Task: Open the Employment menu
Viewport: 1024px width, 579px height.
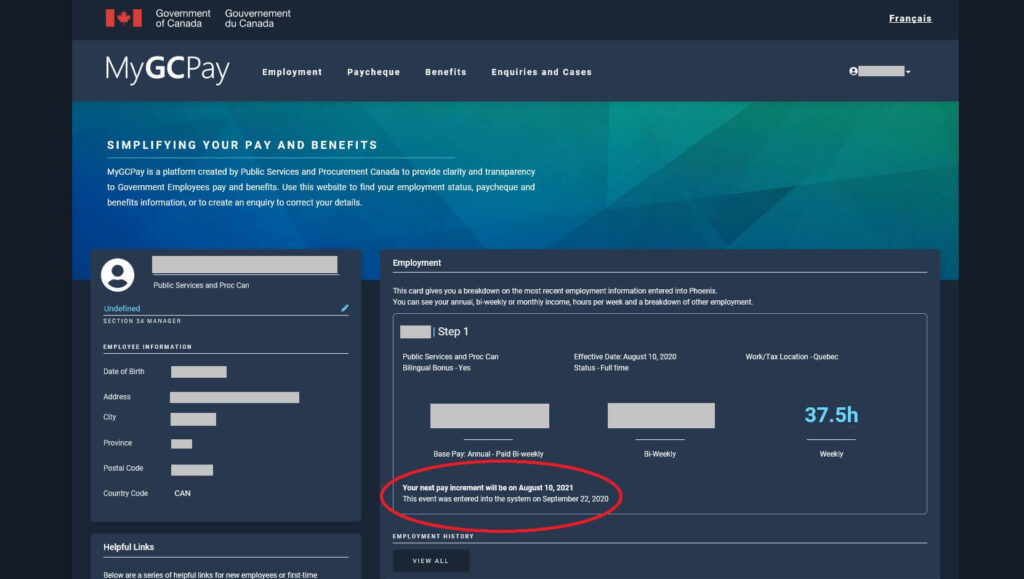Action: point(292,72)
